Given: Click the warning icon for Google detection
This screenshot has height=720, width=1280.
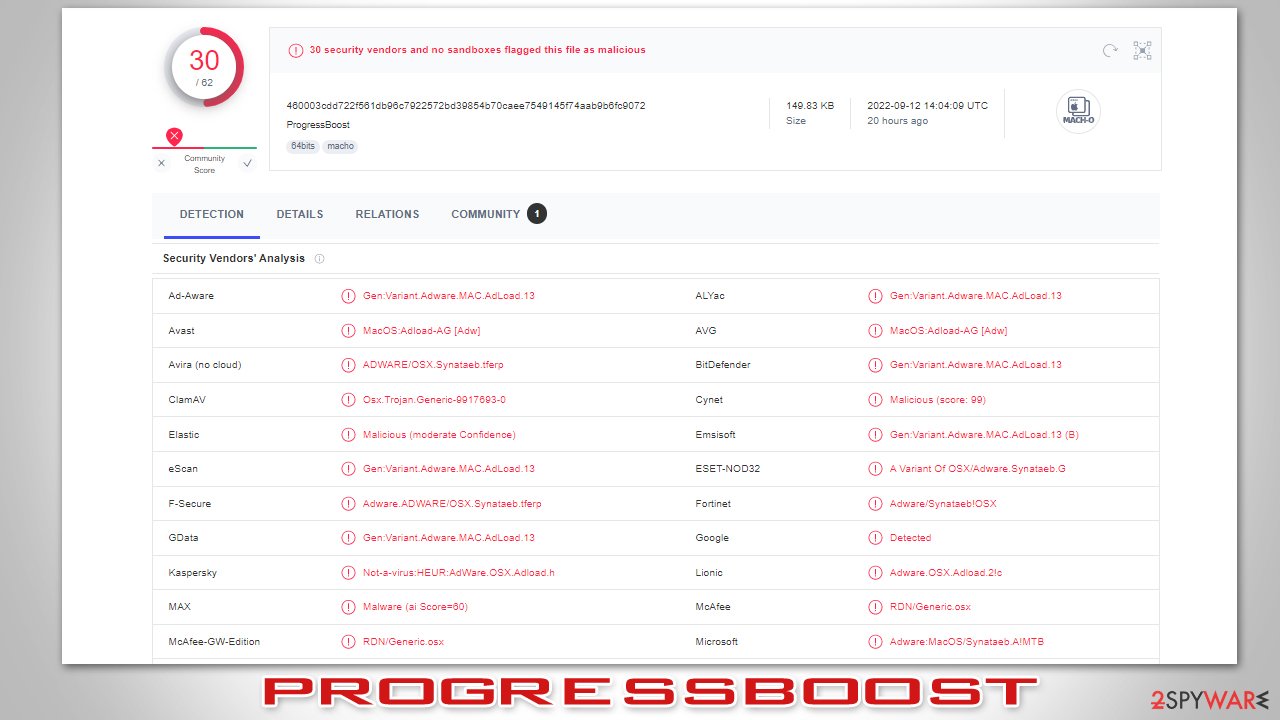Looking at the screenshot, I should [875, 538].
